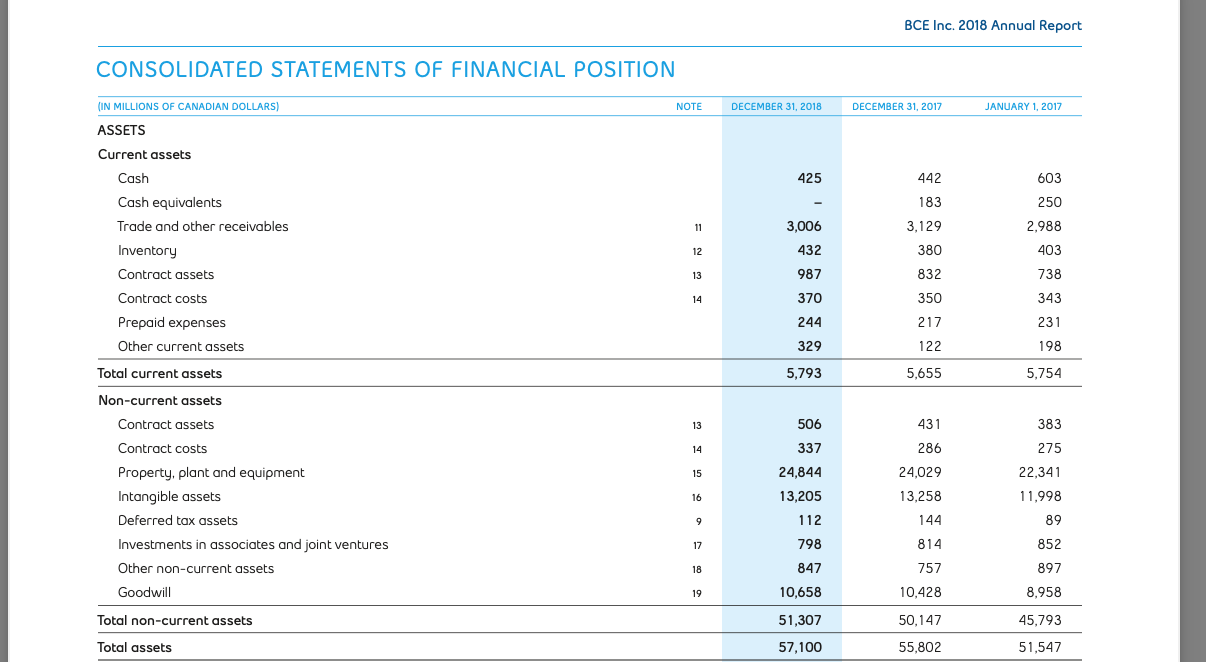
Task: Select Total current assets value 5,793
Action: tap(805, 373)
